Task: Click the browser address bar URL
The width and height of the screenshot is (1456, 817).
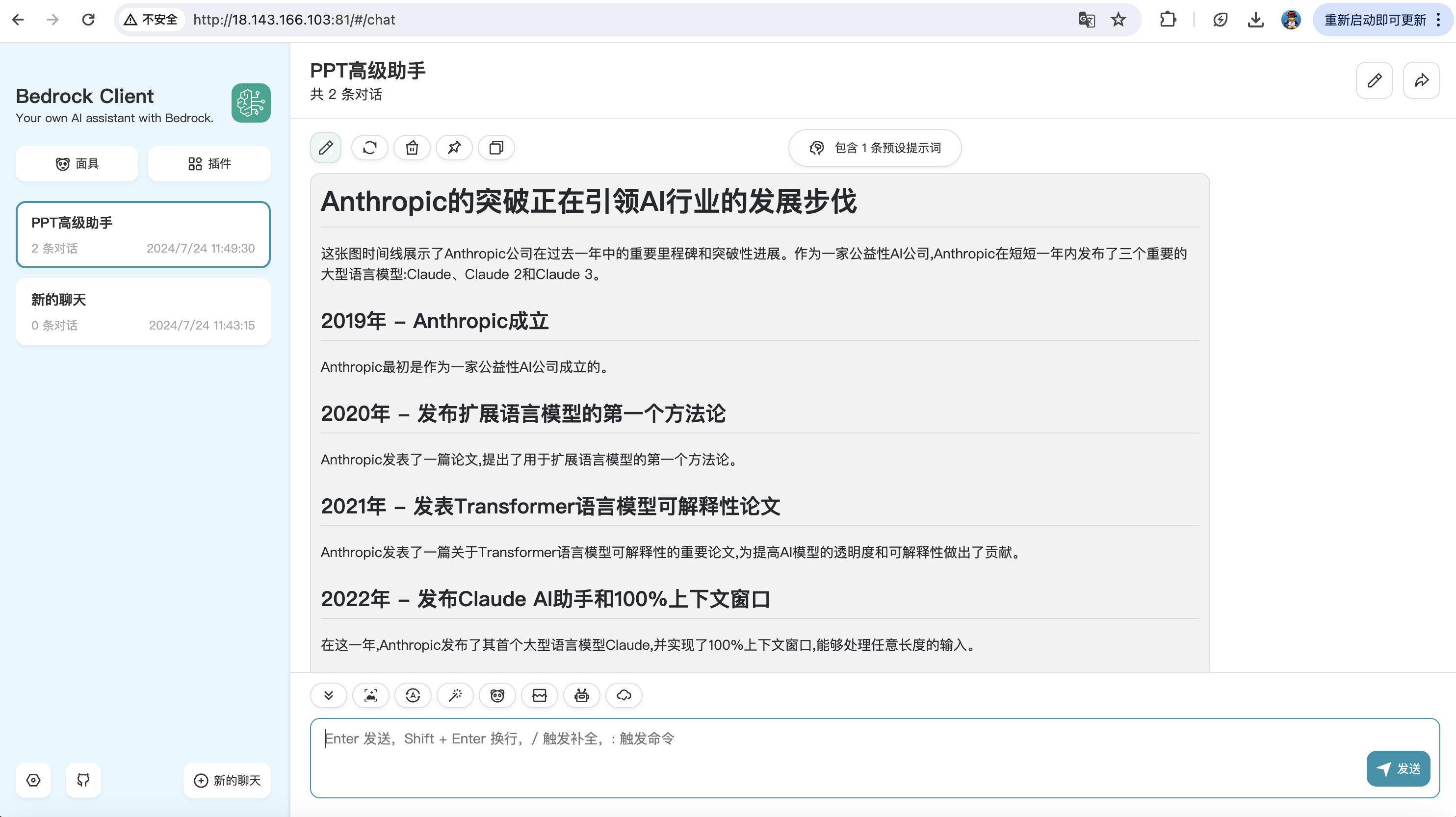Action: [294, 20]
